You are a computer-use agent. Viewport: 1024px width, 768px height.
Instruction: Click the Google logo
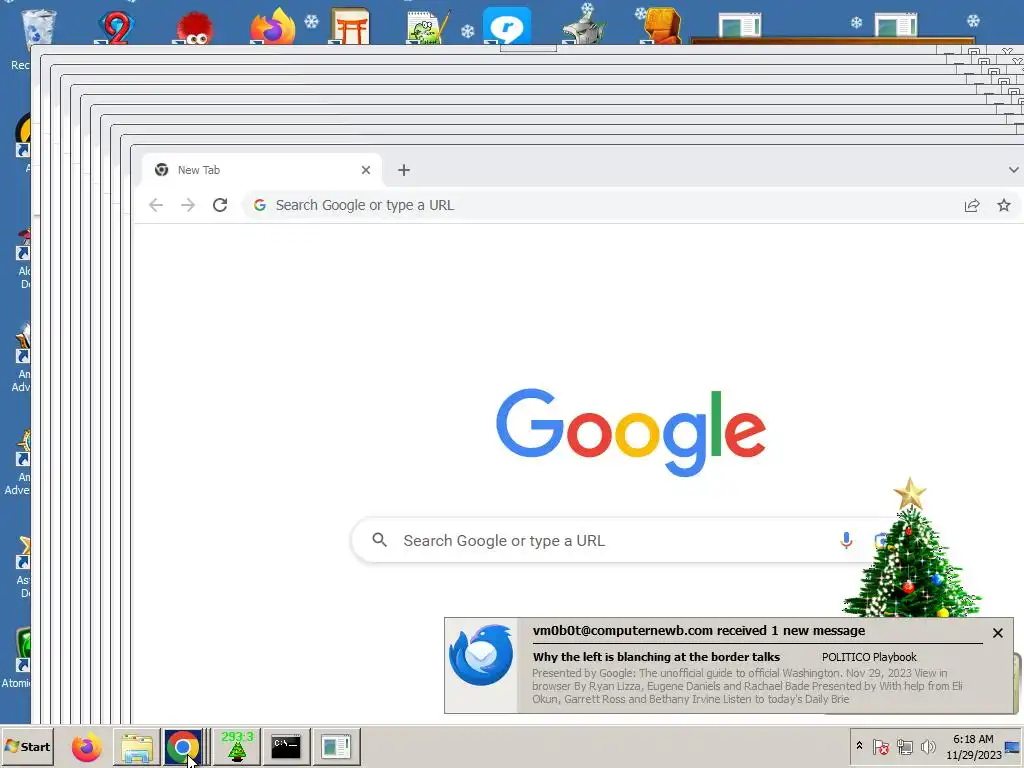coord(631,432)
